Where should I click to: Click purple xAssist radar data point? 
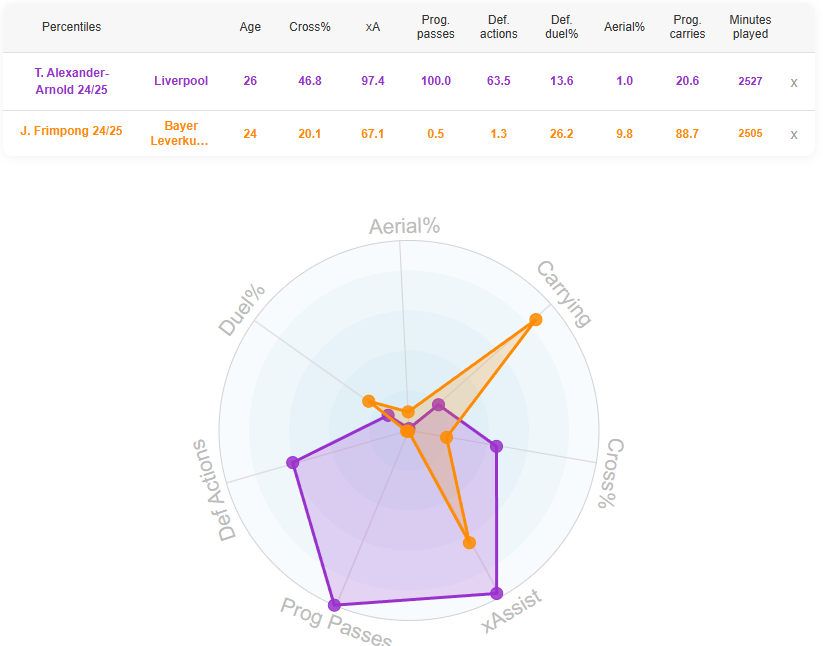coord(493,593)
